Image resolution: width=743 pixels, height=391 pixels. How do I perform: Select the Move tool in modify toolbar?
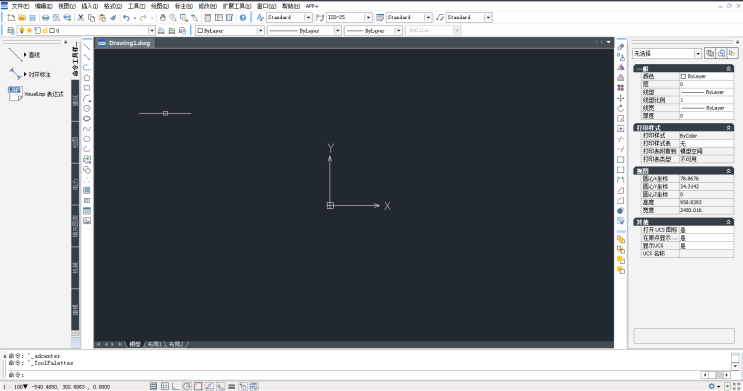621,98
